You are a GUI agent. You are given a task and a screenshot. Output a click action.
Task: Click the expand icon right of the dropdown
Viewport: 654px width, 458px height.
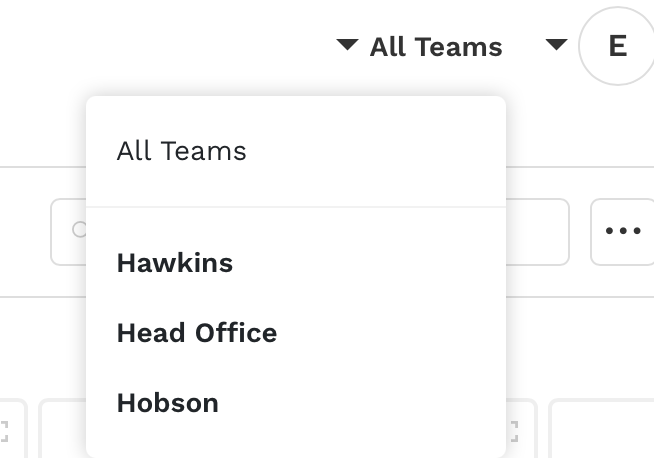pos(514,431)
